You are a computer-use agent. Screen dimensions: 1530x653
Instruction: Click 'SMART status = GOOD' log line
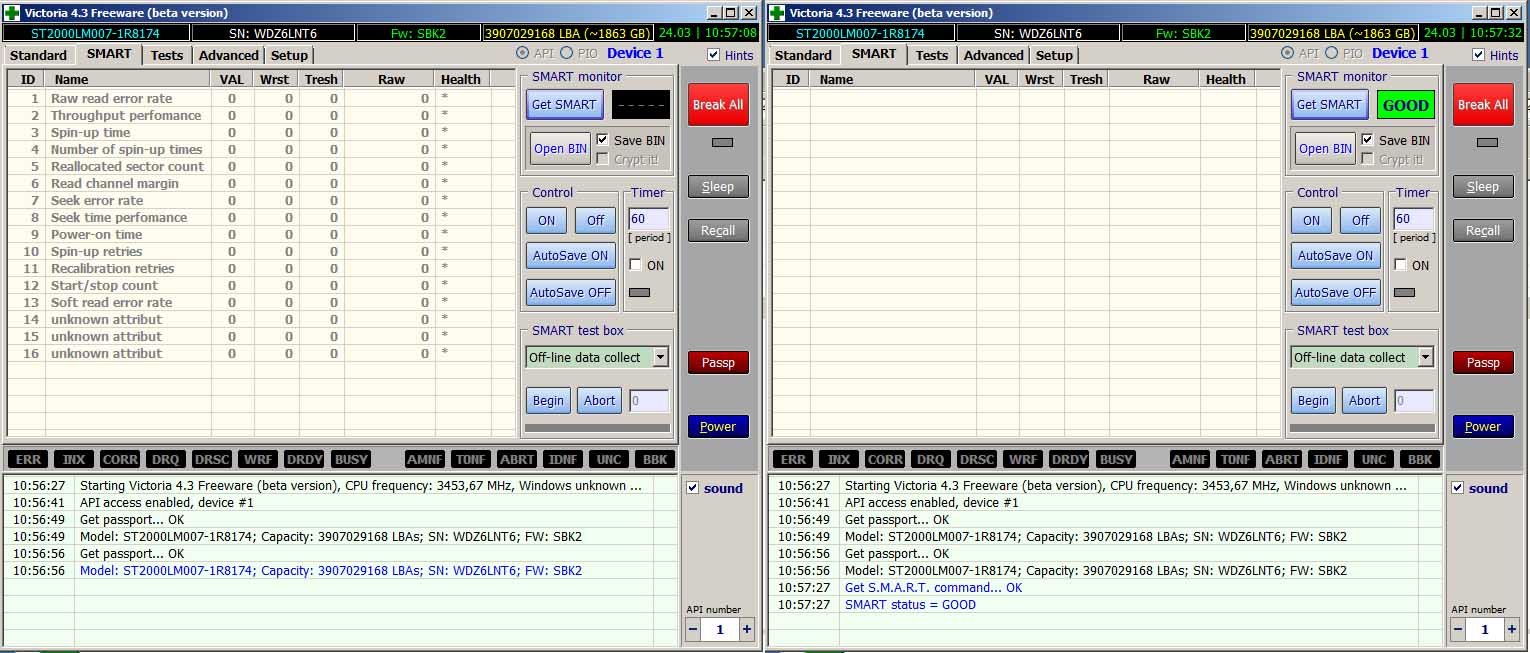(x=910, y=604)
